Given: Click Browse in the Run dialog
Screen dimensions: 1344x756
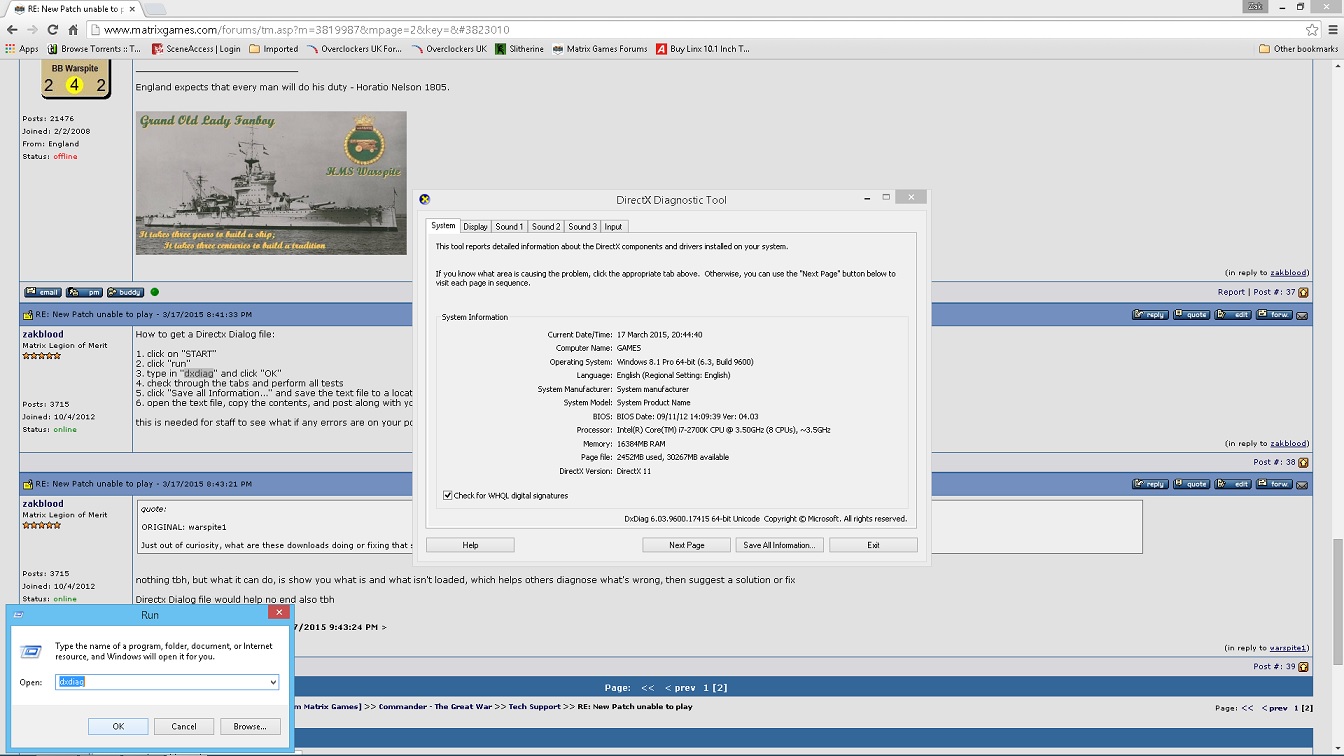Looking at the screenshot, I should [250, 726].
